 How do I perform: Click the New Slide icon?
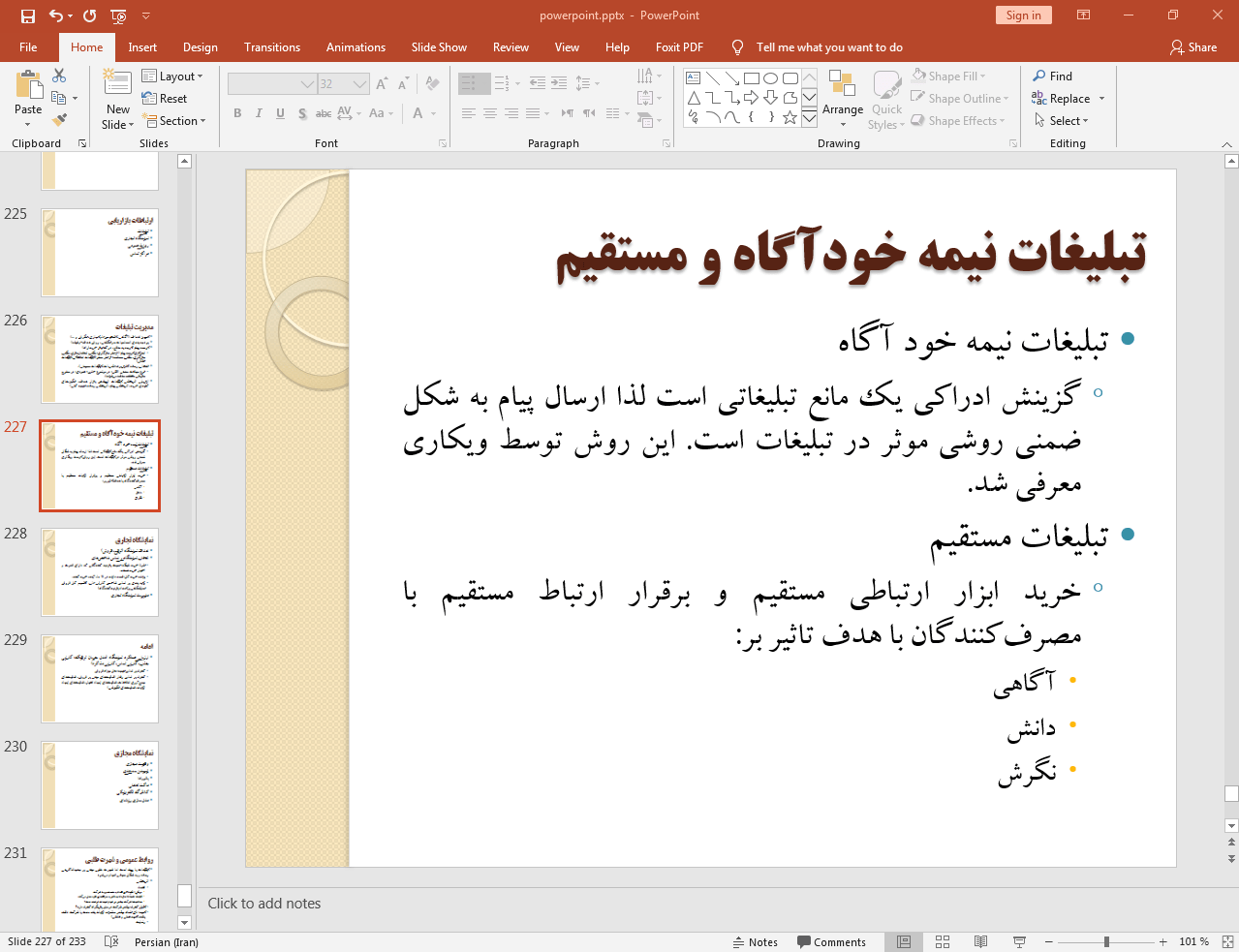pos(117,84)
